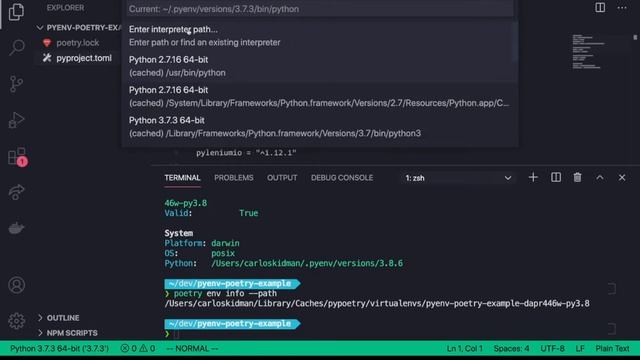The image size is (640, 360).
Task: Click the NORMAL vim mode indicator
Action: (192, 349)
